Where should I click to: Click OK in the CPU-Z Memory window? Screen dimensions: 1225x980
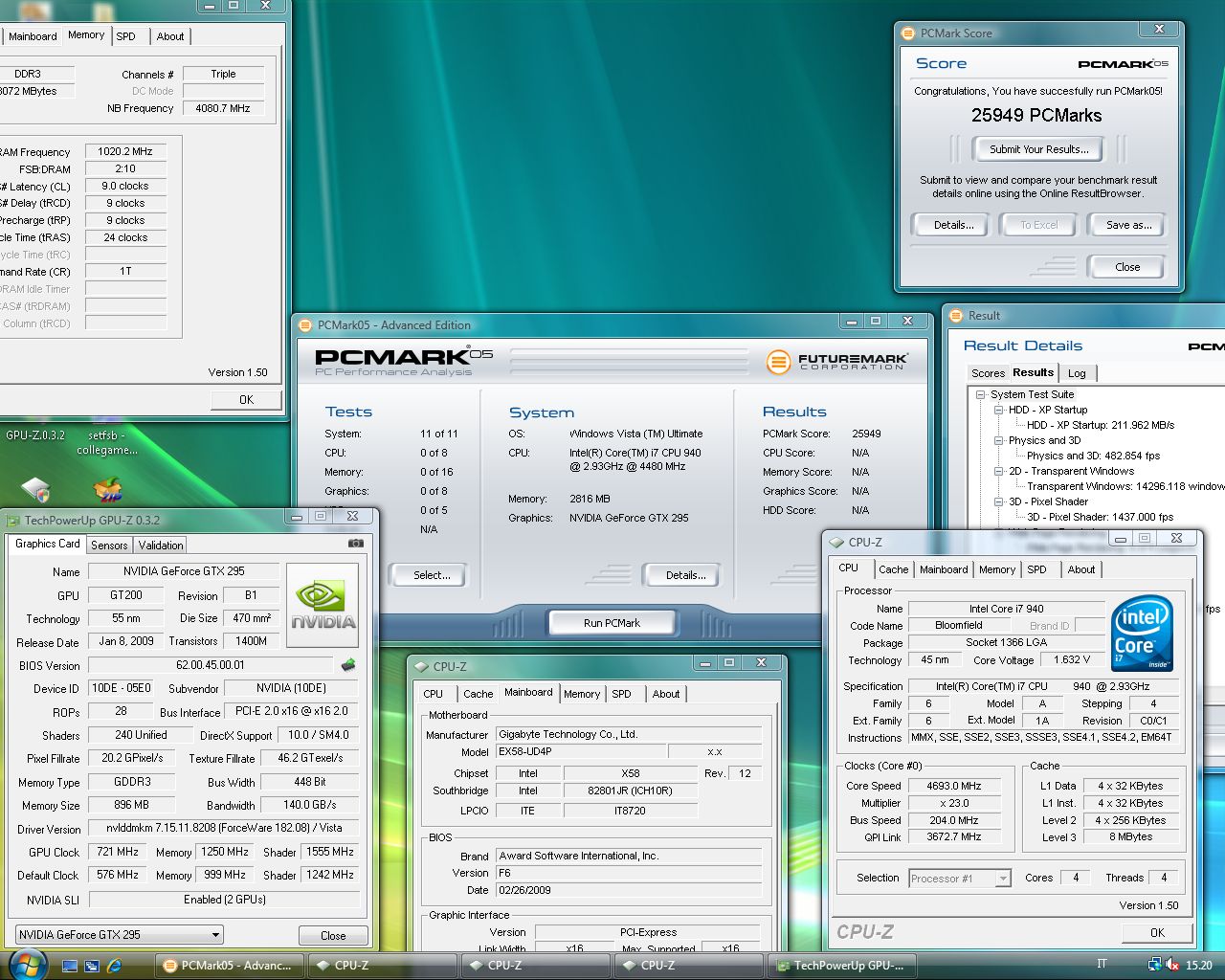(246, 399)
